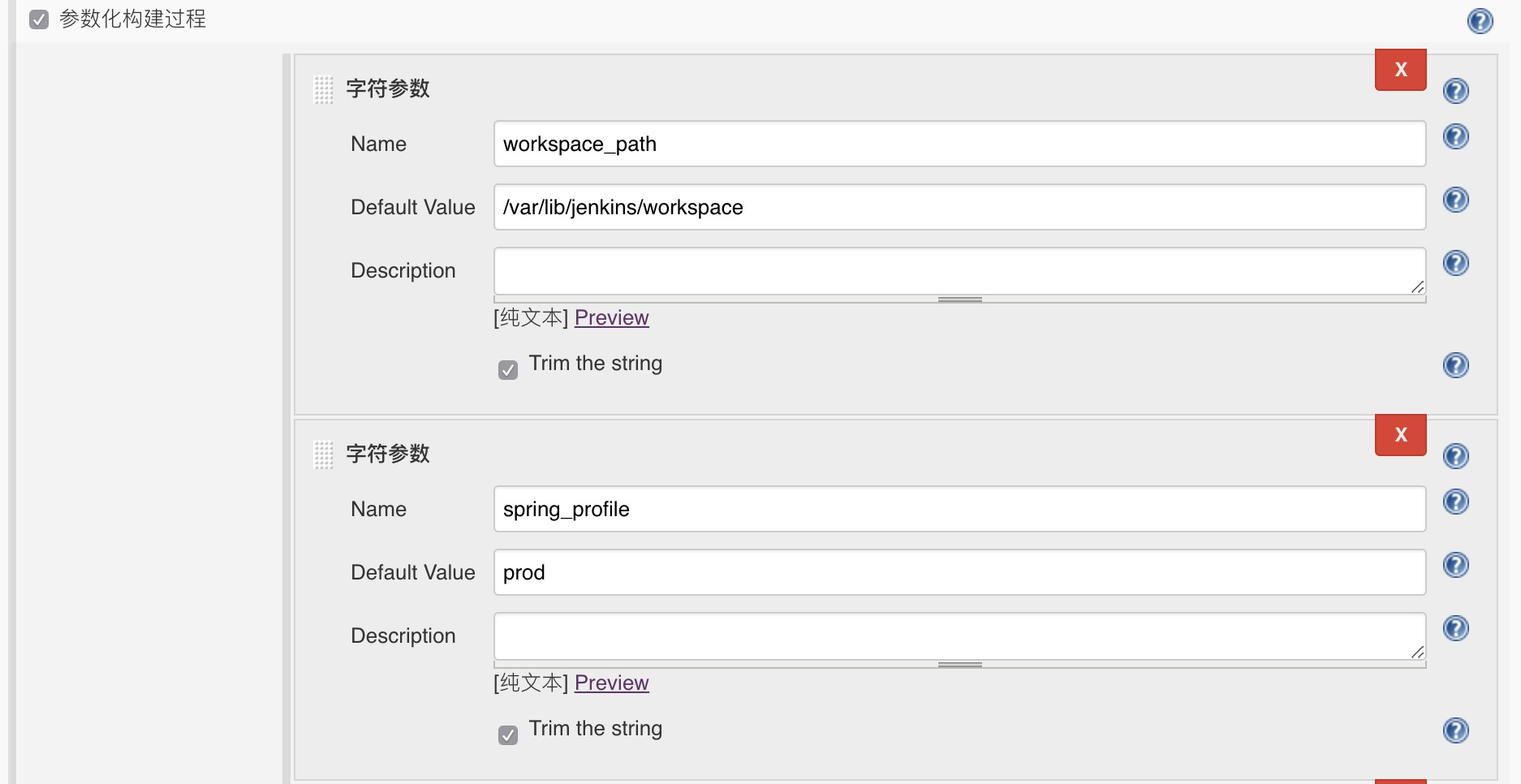This screenshot has width=1521, height=784.
Task: Click help icon for prod default value
Action: (x=1455, y=565)
